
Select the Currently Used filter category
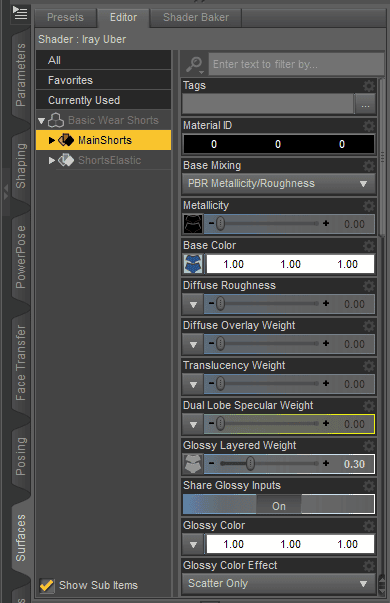tap(103, 100)
